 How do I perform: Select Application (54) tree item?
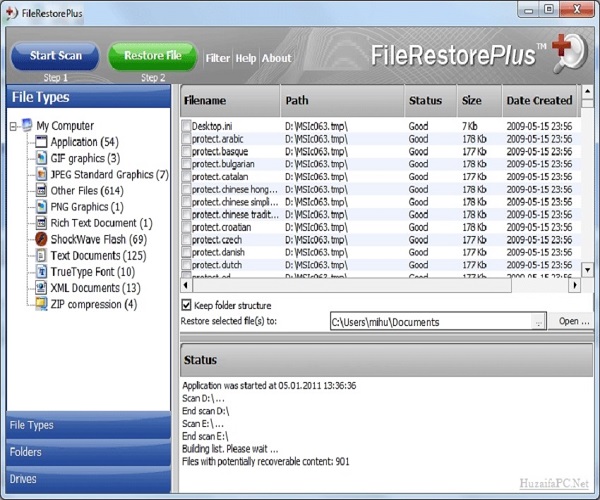[85, 142]
